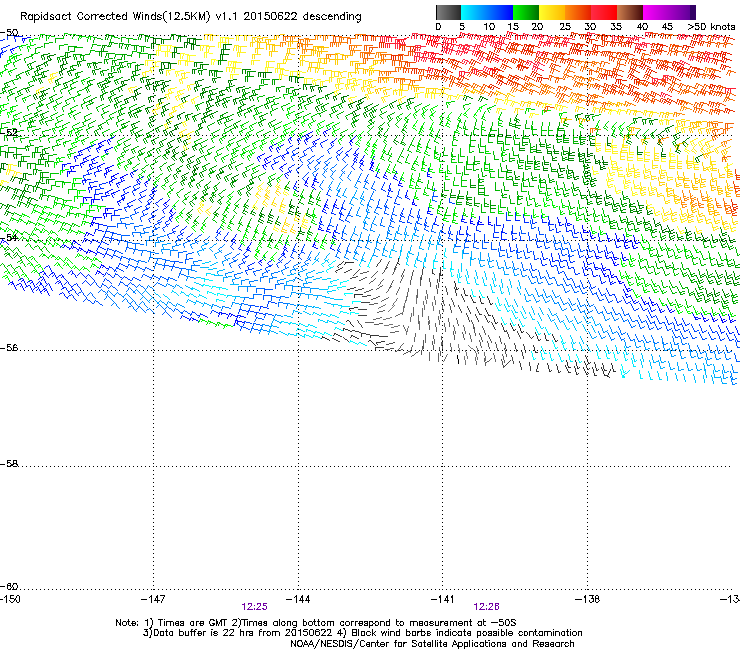
Task: Click the green 15-20 knots legend swatch
Action: coord(526,12)
